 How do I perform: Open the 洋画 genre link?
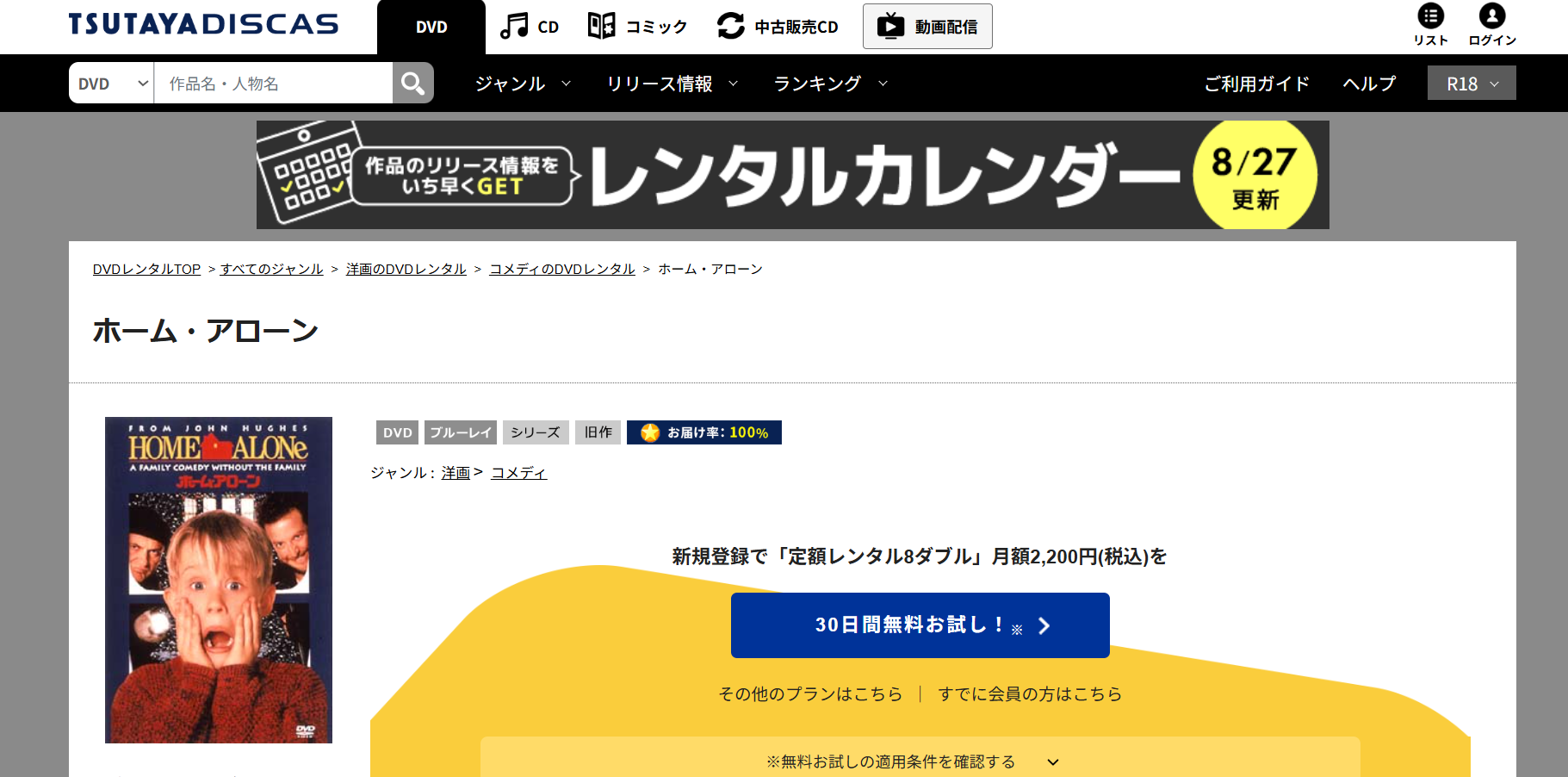tap(456, 472)
